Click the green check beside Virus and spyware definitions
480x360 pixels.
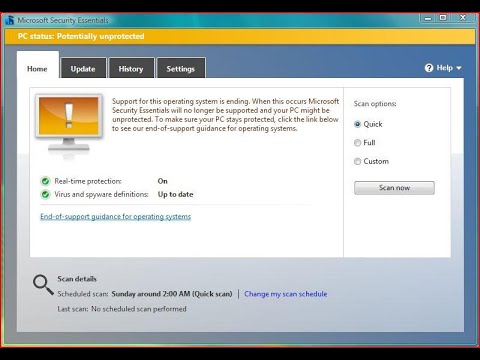[45, 194]
